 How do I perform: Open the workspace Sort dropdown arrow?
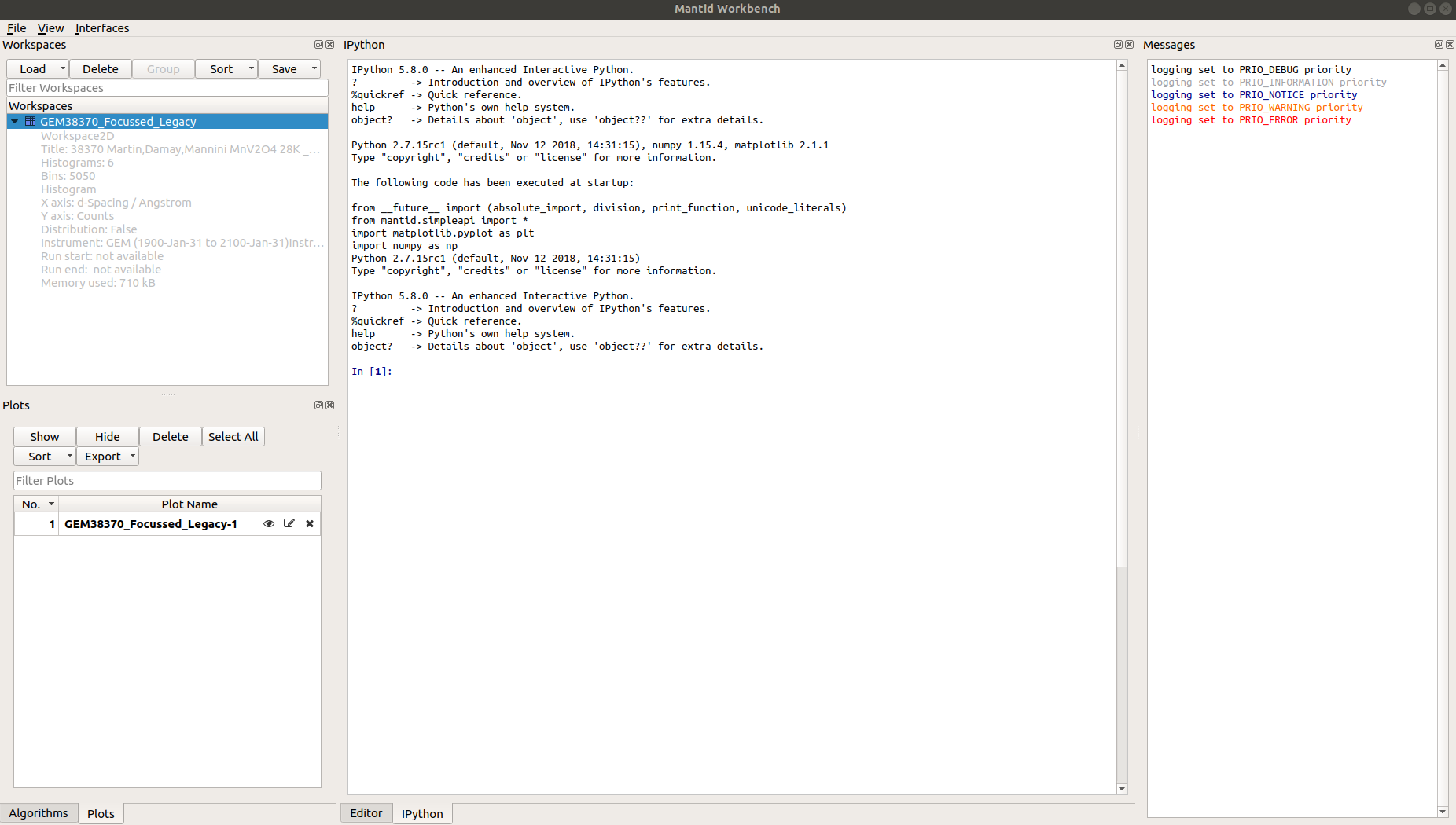pyautogui.click(x=252, y=69)
